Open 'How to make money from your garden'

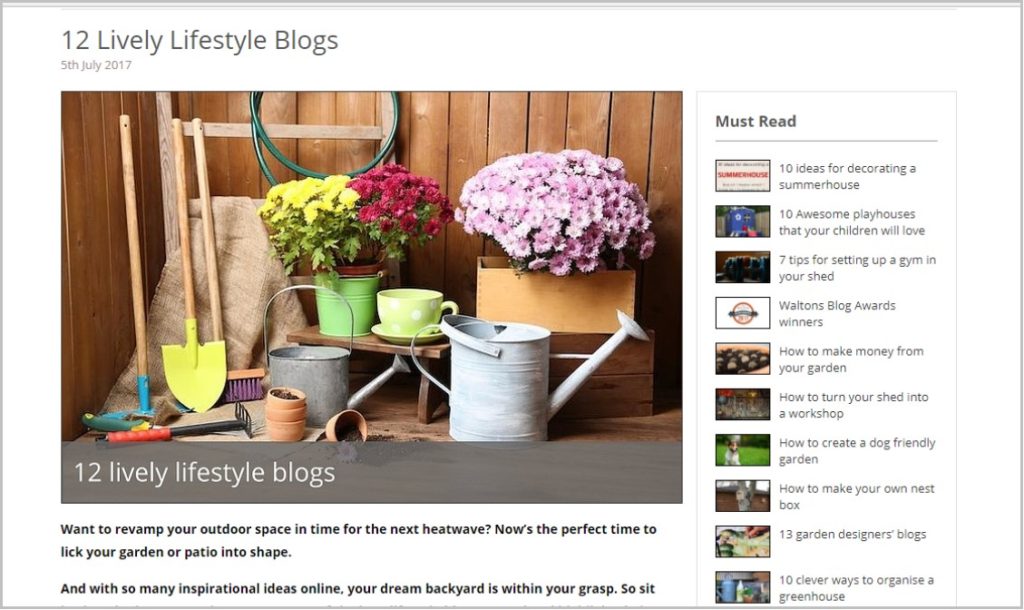(x=851, y=359)
